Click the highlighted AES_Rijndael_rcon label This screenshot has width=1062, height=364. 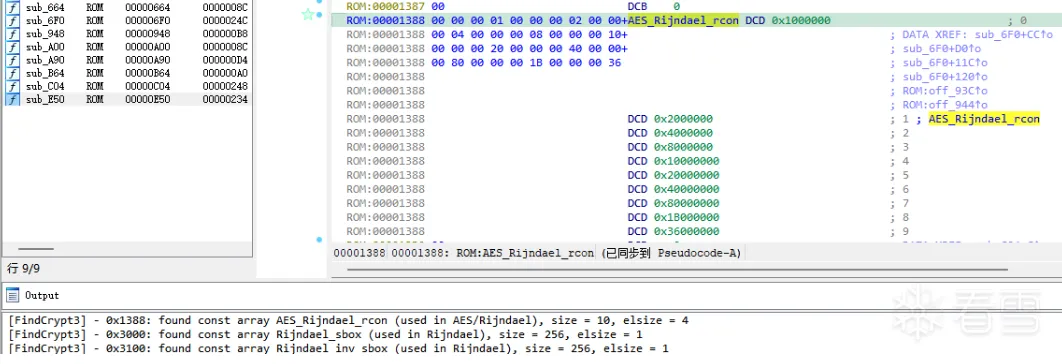(684, 20)
